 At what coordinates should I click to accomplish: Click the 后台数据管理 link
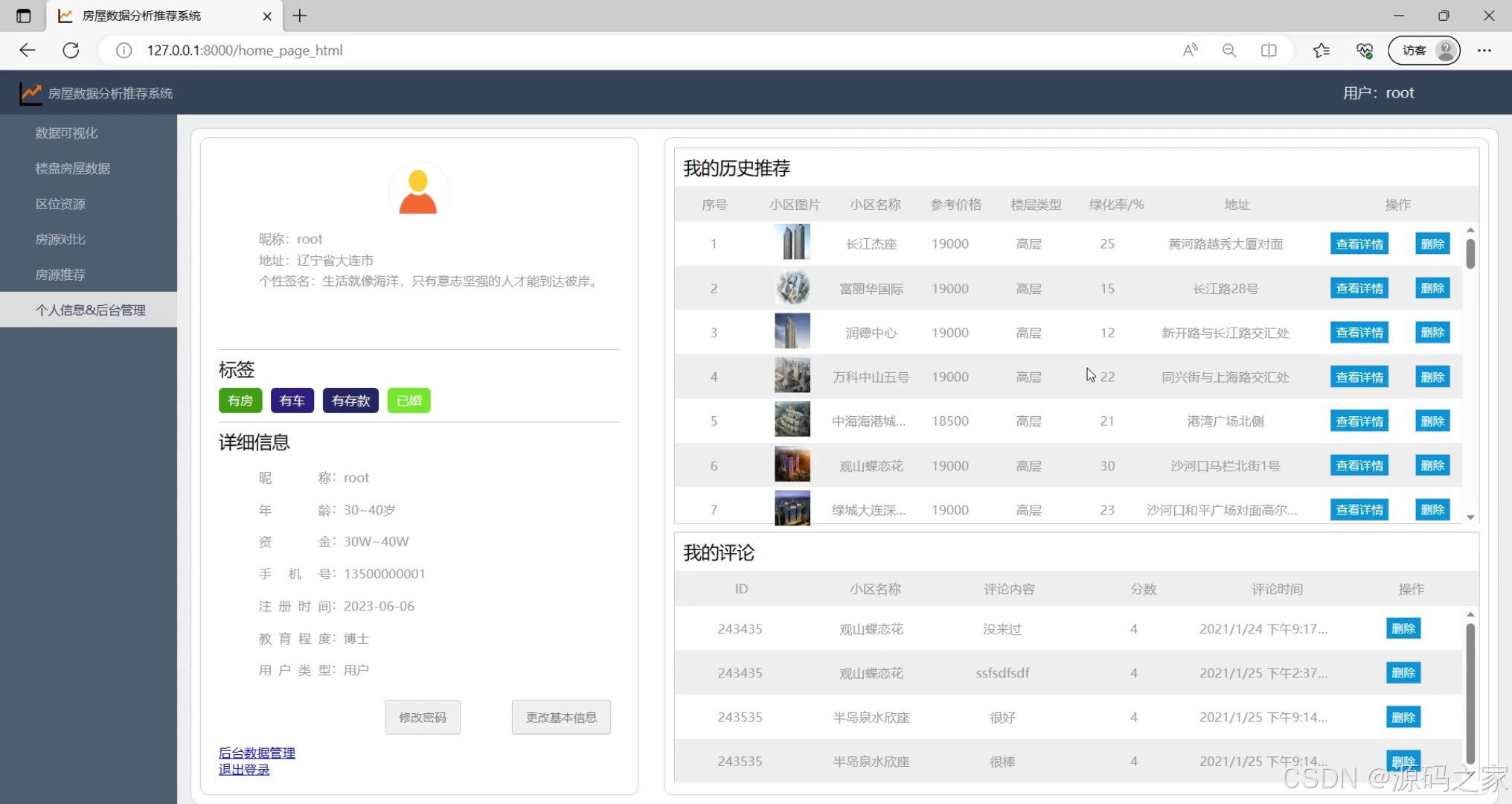coord(256,753)
